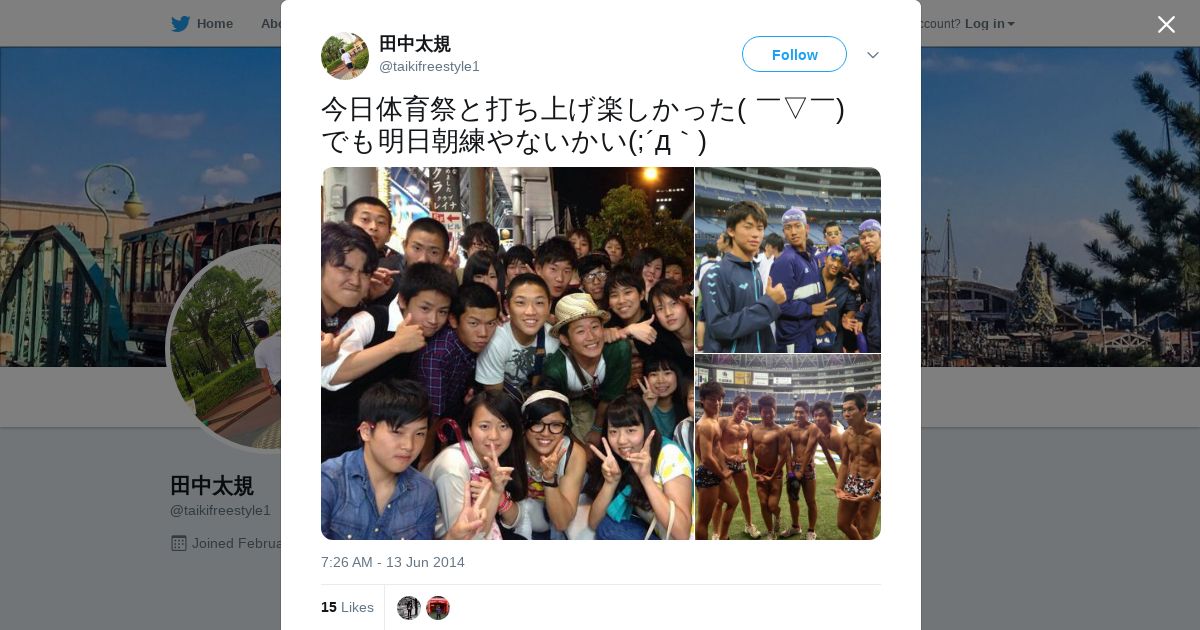
Task: Open the stadium tracksuit team photo
Action: tap(788, 260)
